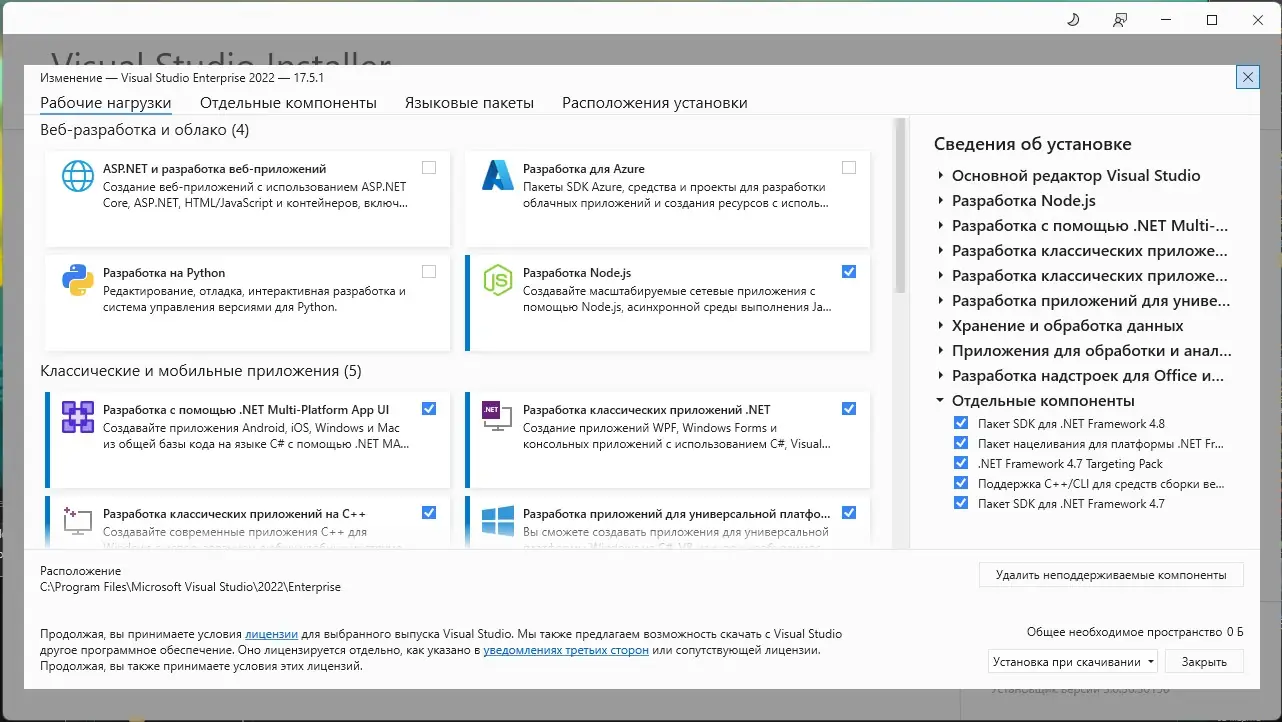Viewport: 1282px width, 722px height.
Task: Click the Удалить неподдерживаемые компоненты button
Action: pos(1111,574)
